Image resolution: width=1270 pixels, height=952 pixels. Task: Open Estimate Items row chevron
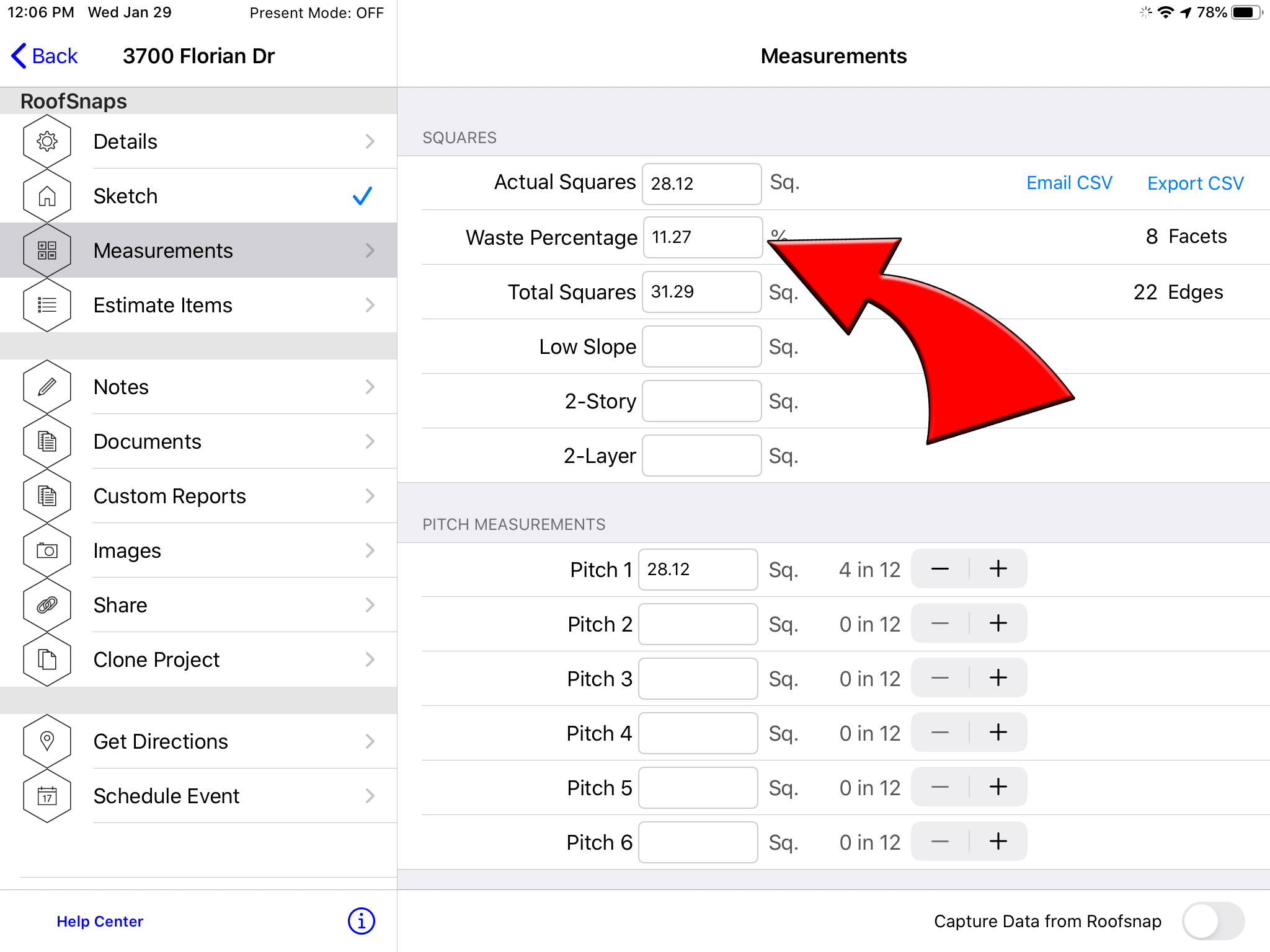370,305
